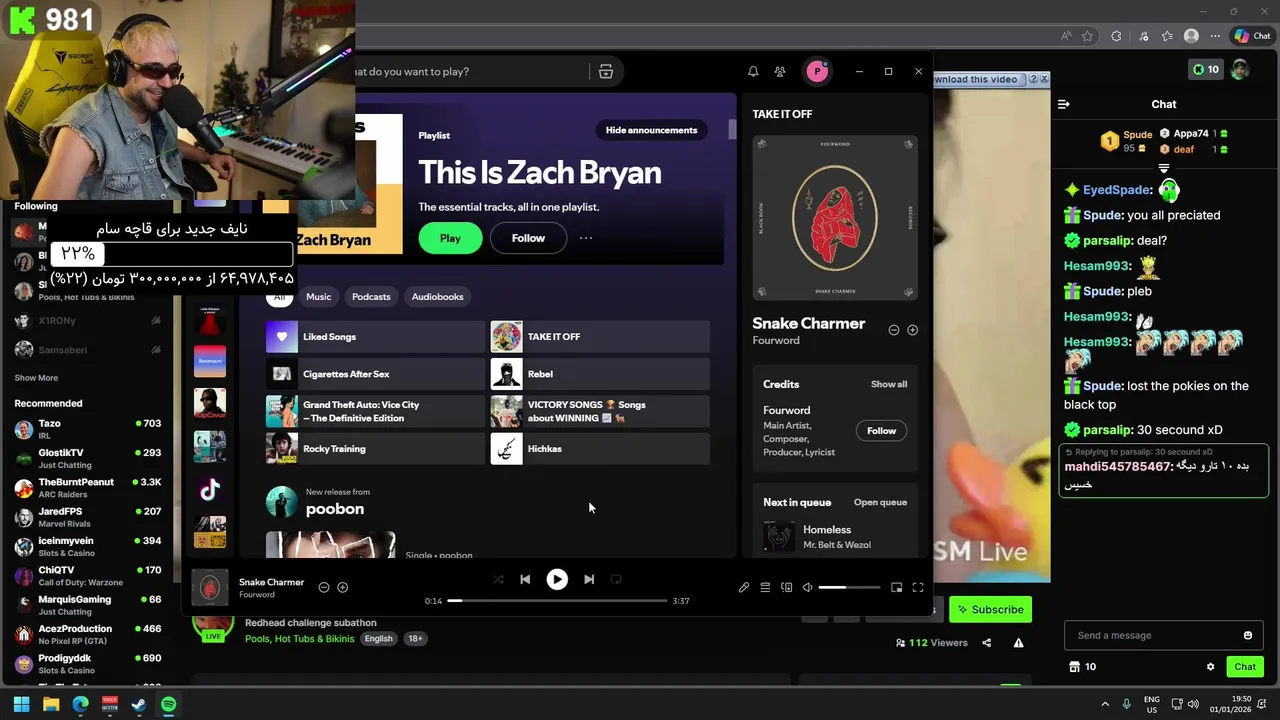
Task: Start playback with the Spotify play button
Action: tap(557, 579)
